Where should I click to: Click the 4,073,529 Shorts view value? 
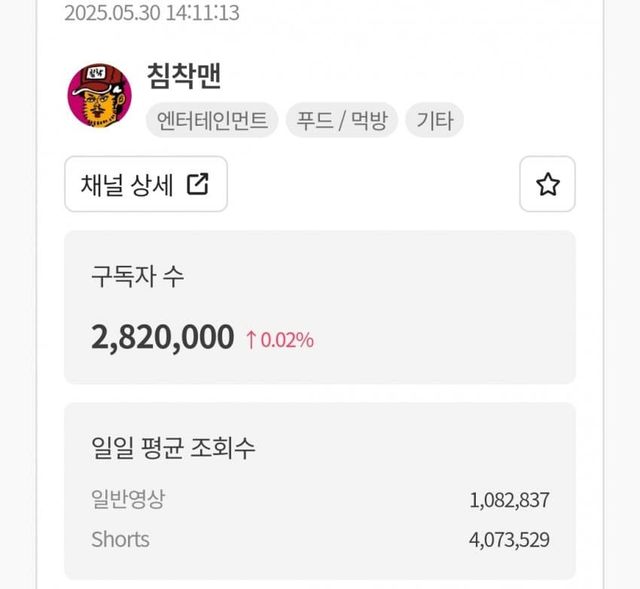pyautogui.click(x=508, y=540)
